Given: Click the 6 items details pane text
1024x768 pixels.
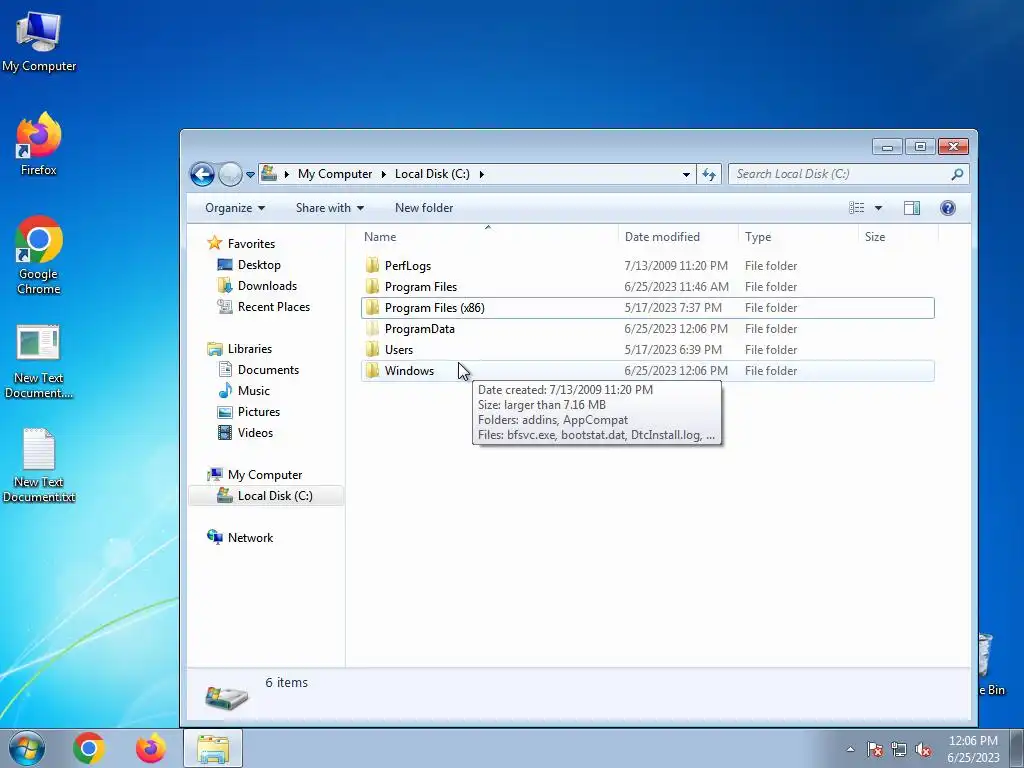Looking at the screenshot, I should [x=286, y=682].
